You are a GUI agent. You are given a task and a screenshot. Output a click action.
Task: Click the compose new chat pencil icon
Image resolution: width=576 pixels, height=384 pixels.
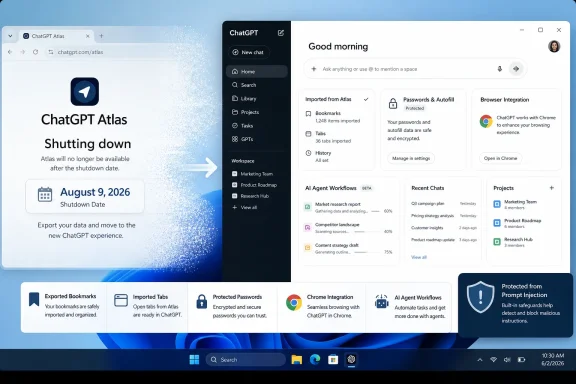281,33
